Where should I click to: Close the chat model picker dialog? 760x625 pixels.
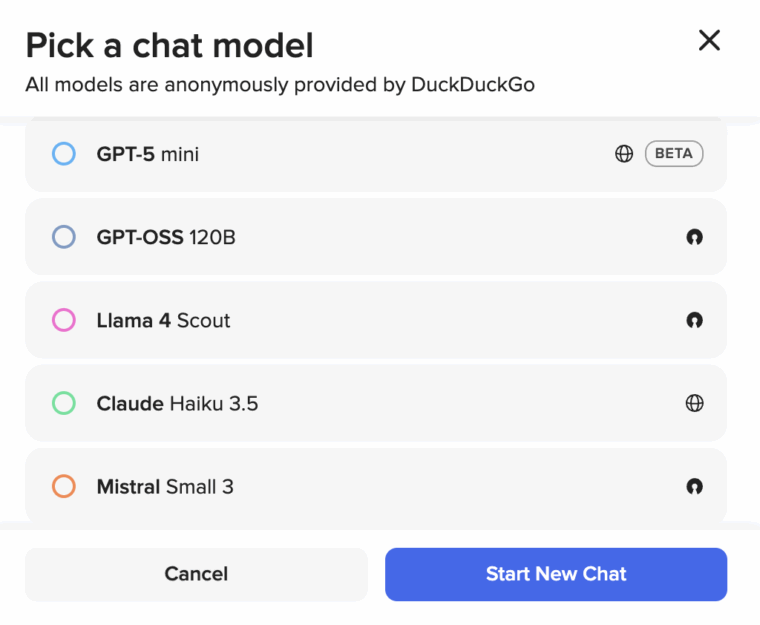(x=709, y=40)
